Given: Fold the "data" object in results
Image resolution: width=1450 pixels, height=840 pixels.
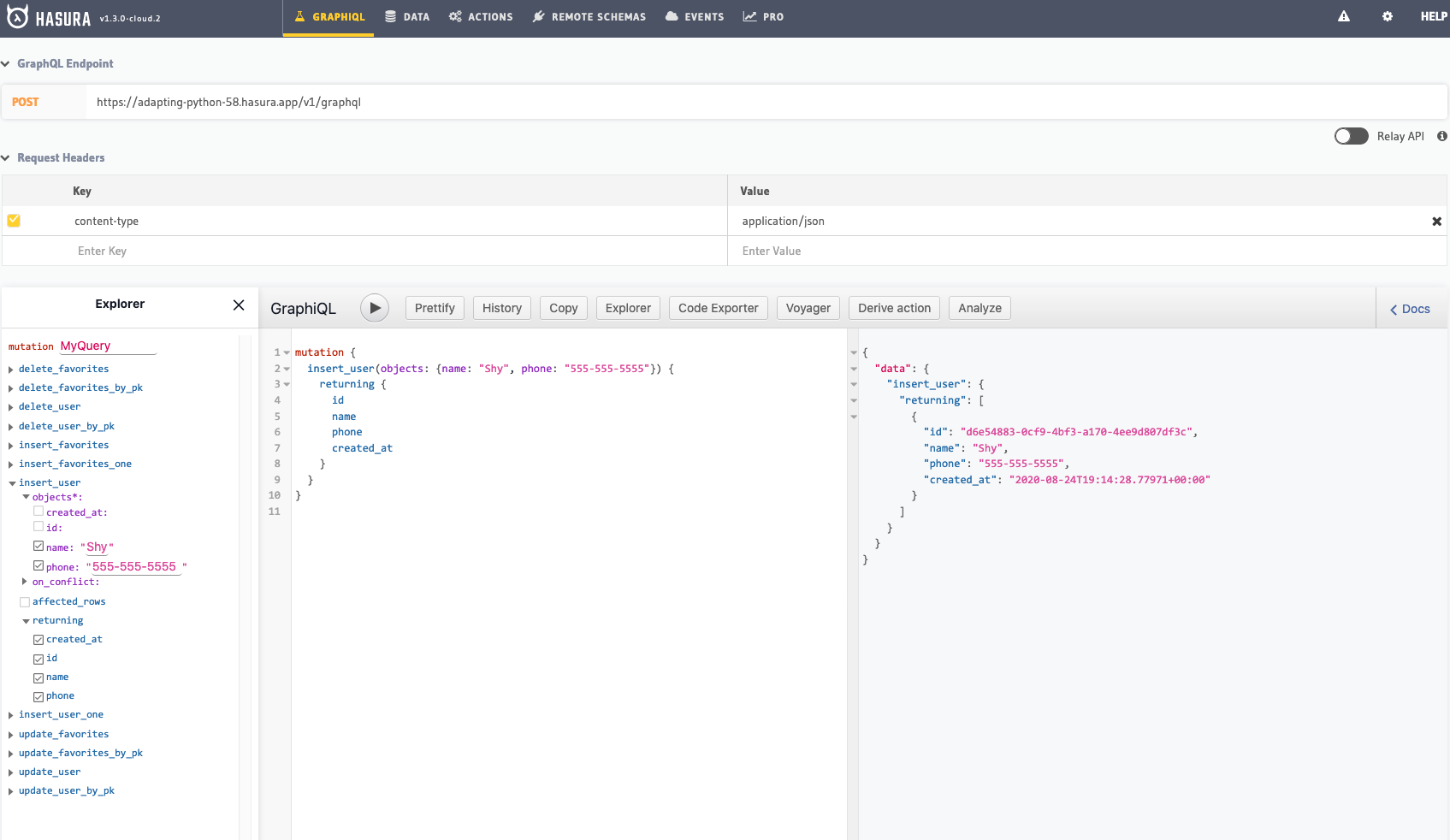Looking at the screenshot, I should coord(854,369).
